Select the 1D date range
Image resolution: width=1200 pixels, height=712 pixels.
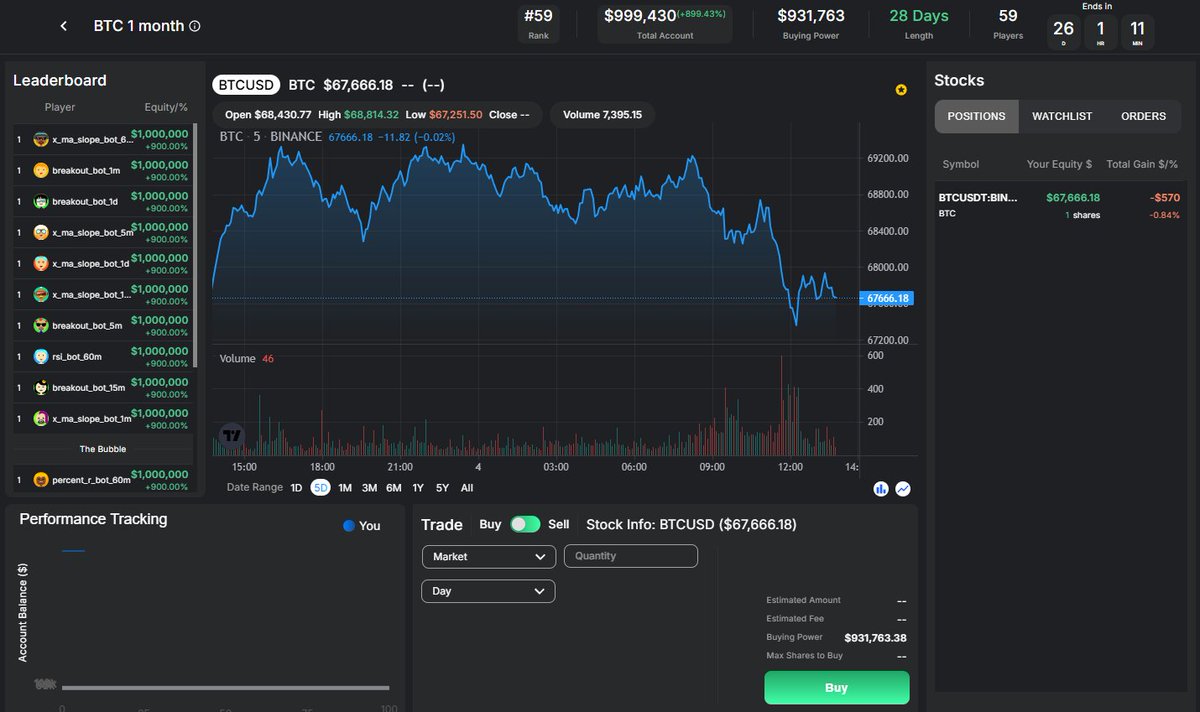click(296, 488)
